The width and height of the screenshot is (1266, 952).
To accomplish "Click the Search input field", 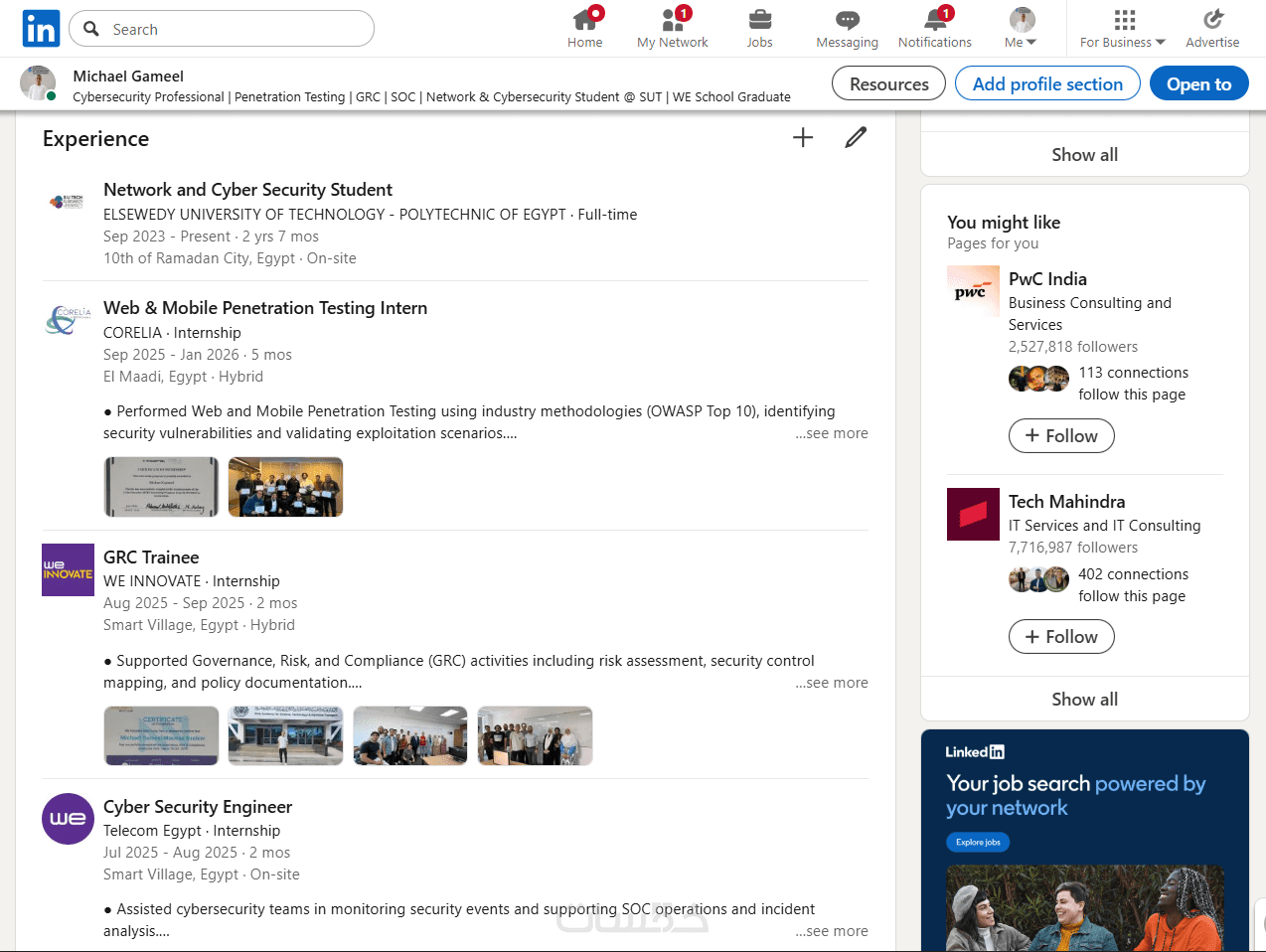I will click(x=222, y=29).
